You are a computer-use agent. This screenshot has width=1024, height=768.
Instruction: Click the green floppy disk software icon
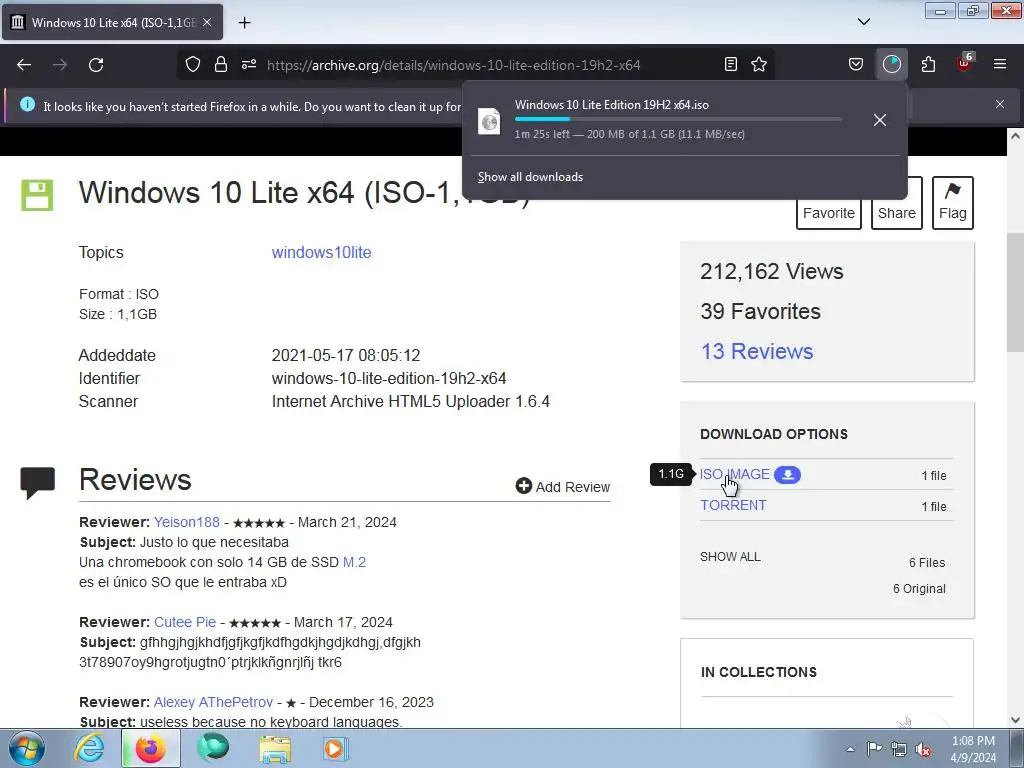tap(37, 195)
